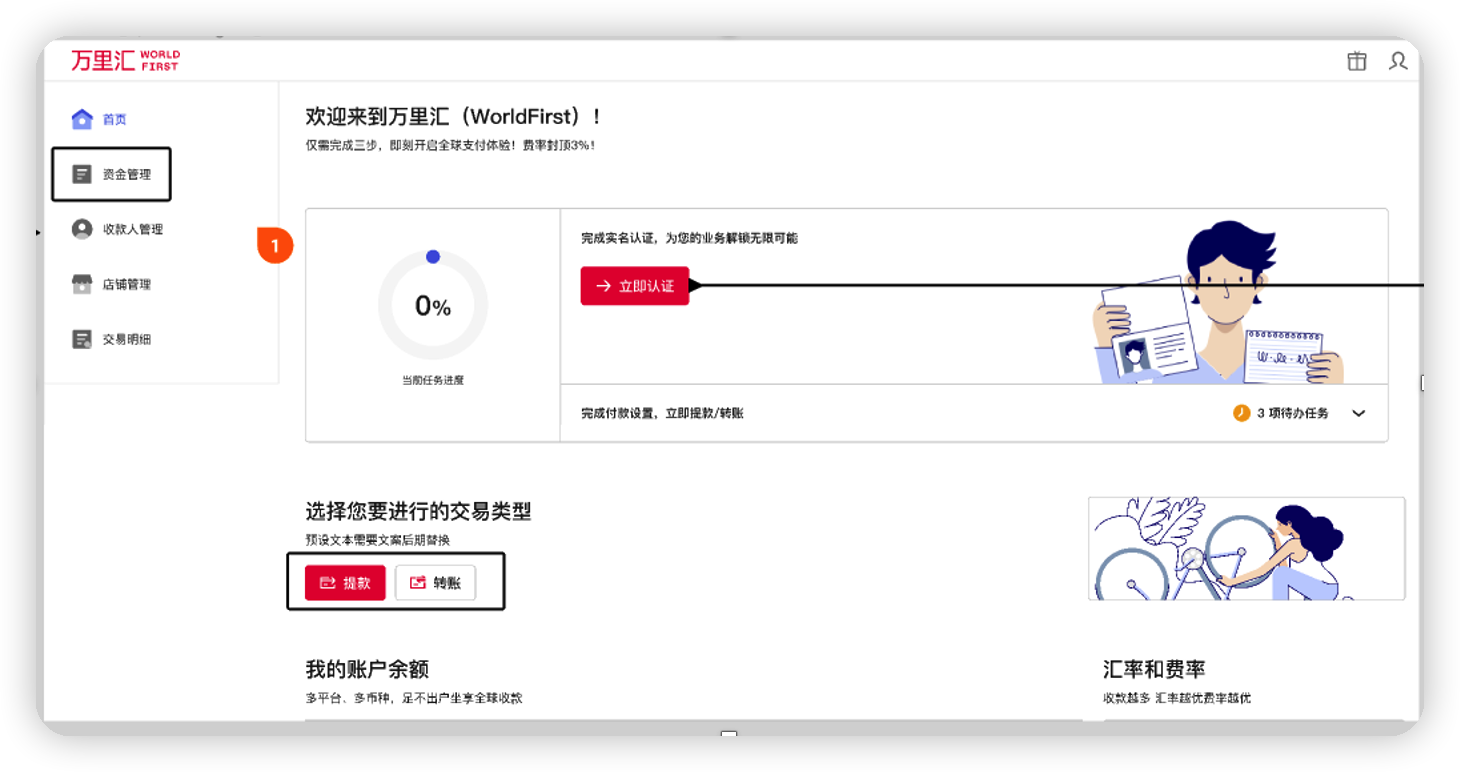The image size is (1460, 772).
Task: Click the 选择您要进行的交易类型 heading
Action: (418, 511)
